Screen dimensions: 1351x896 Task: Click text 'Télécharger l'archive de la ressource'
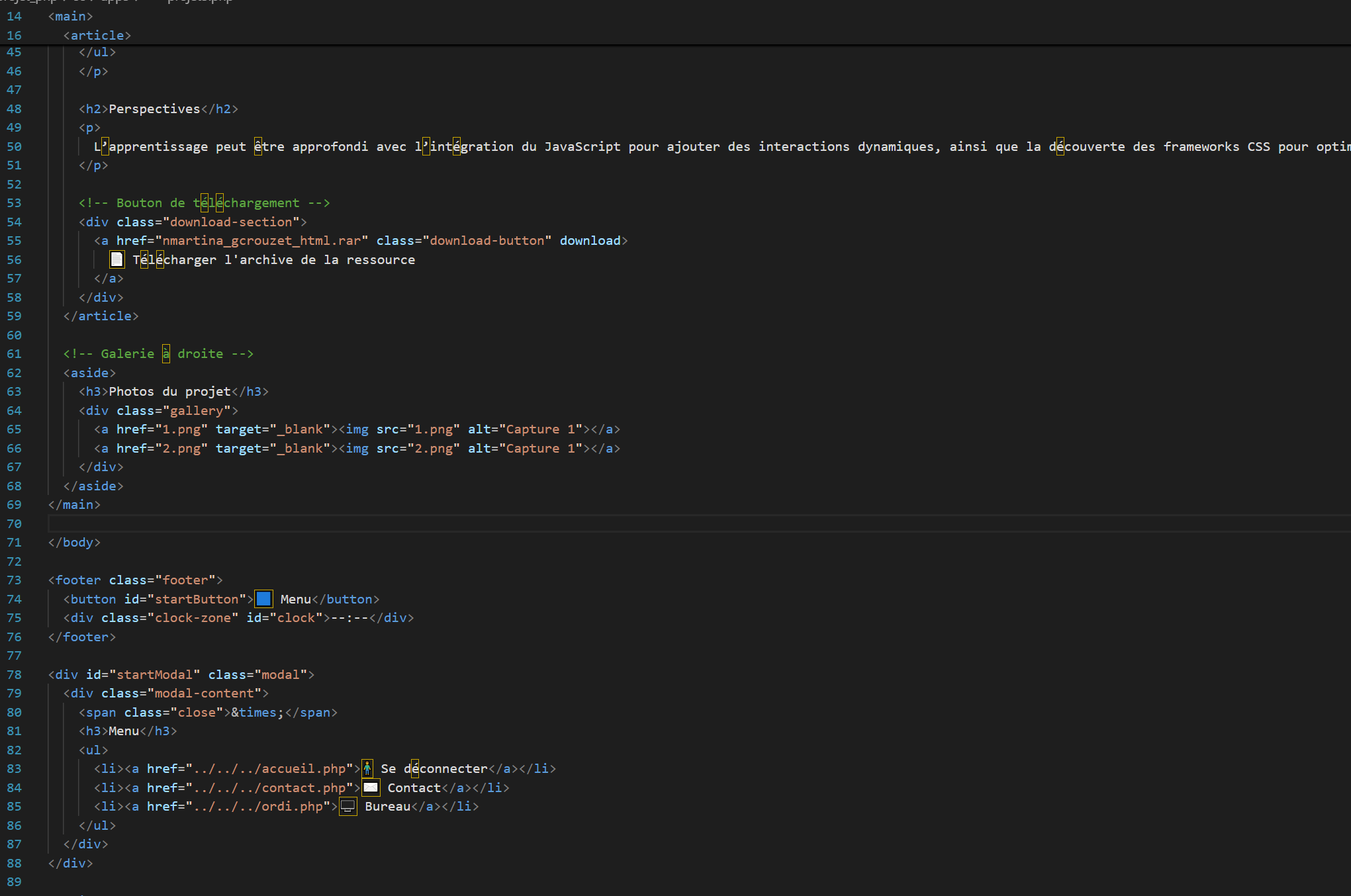(x=274, y=259)
